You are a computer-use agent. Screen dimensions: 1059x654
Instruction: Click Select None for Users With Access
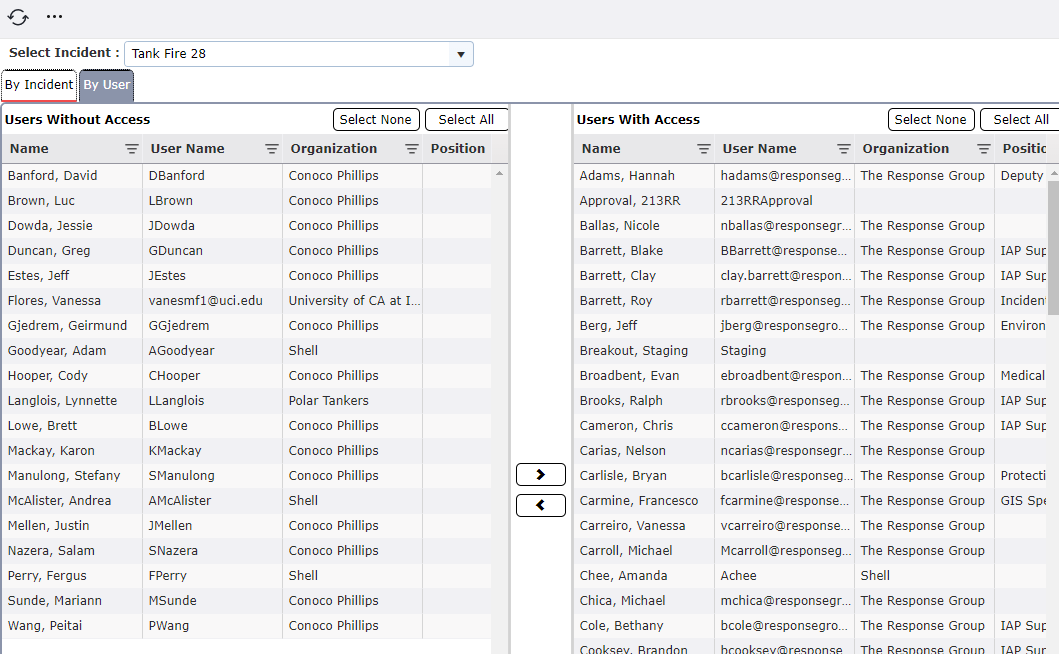tap(931, 119)
